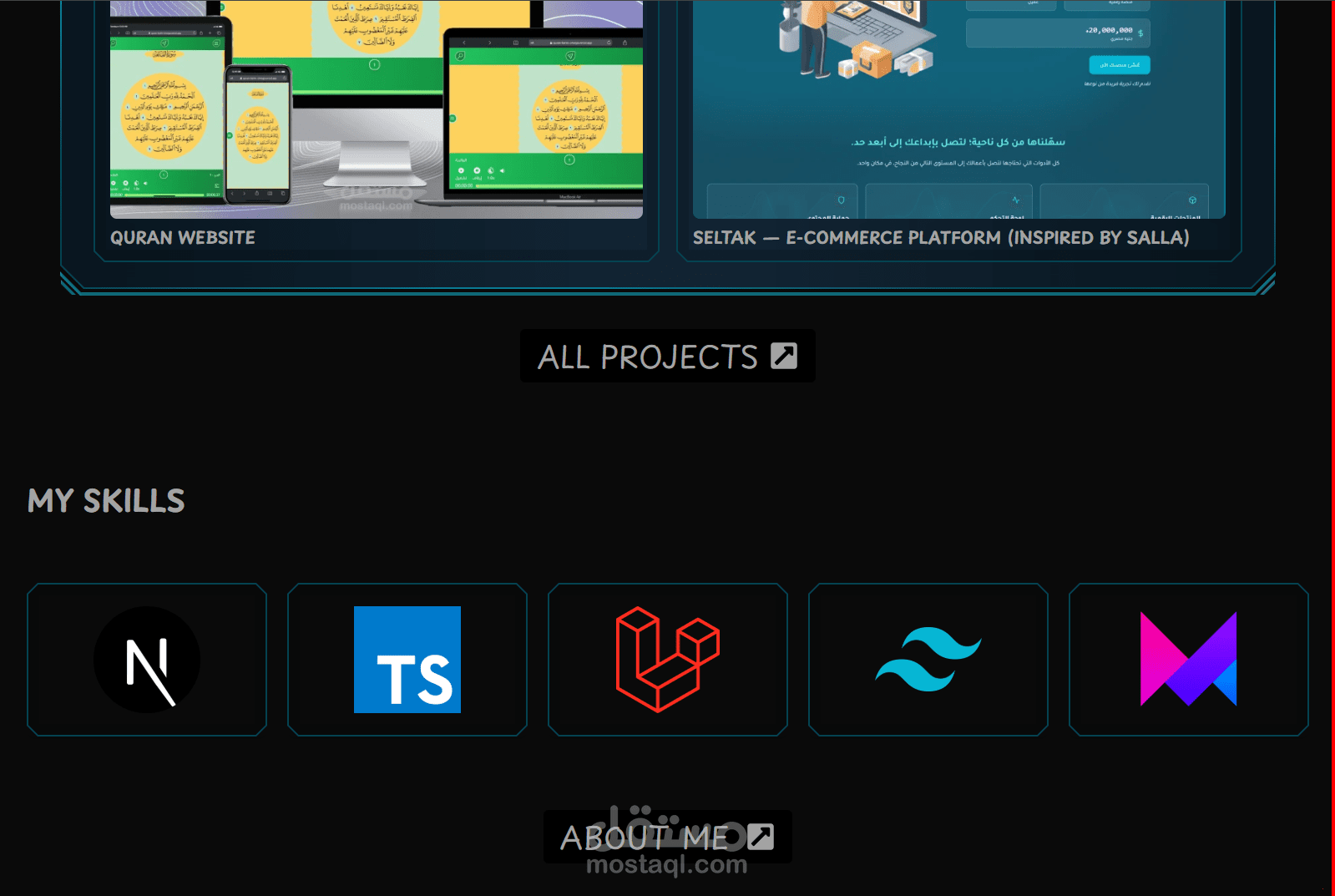Click the SELTAK E-COMMERCE PLATFORM title
The height and width of the screenshot is (896, 1335).
[941, 238]
